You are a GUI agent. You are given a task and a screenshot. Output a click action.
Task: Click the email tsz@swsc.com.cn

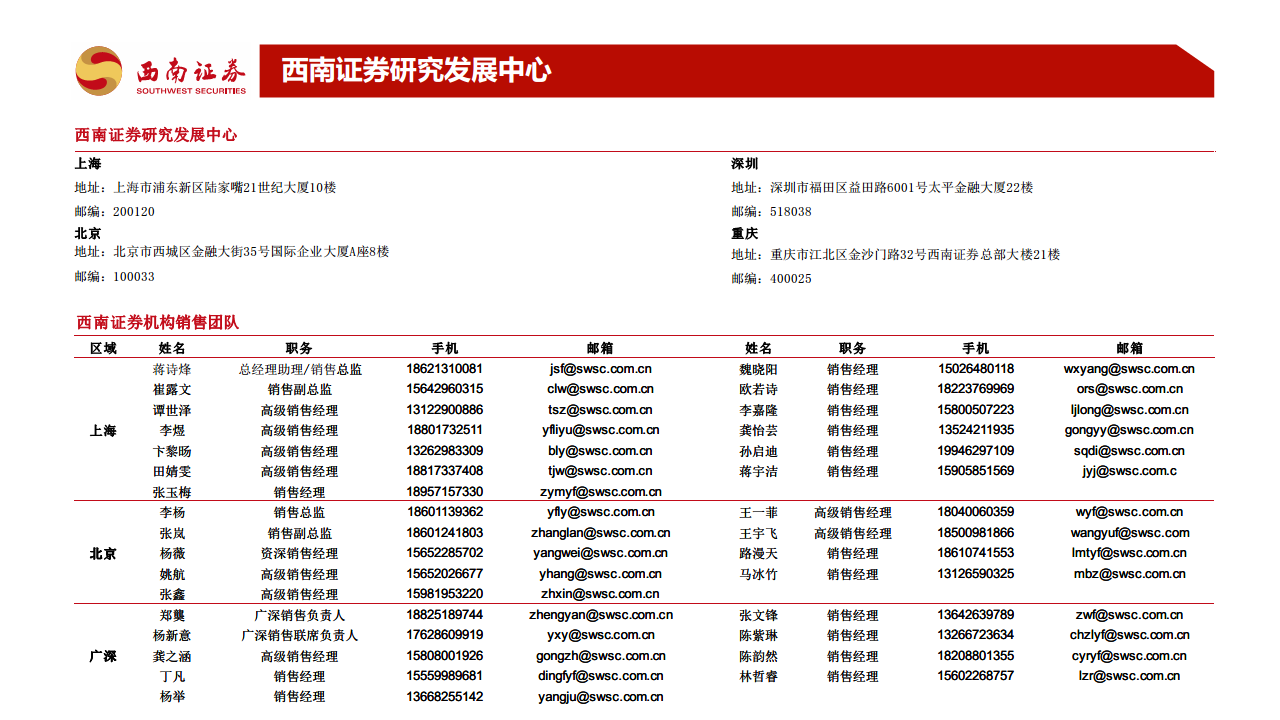(x=600, y=410)
